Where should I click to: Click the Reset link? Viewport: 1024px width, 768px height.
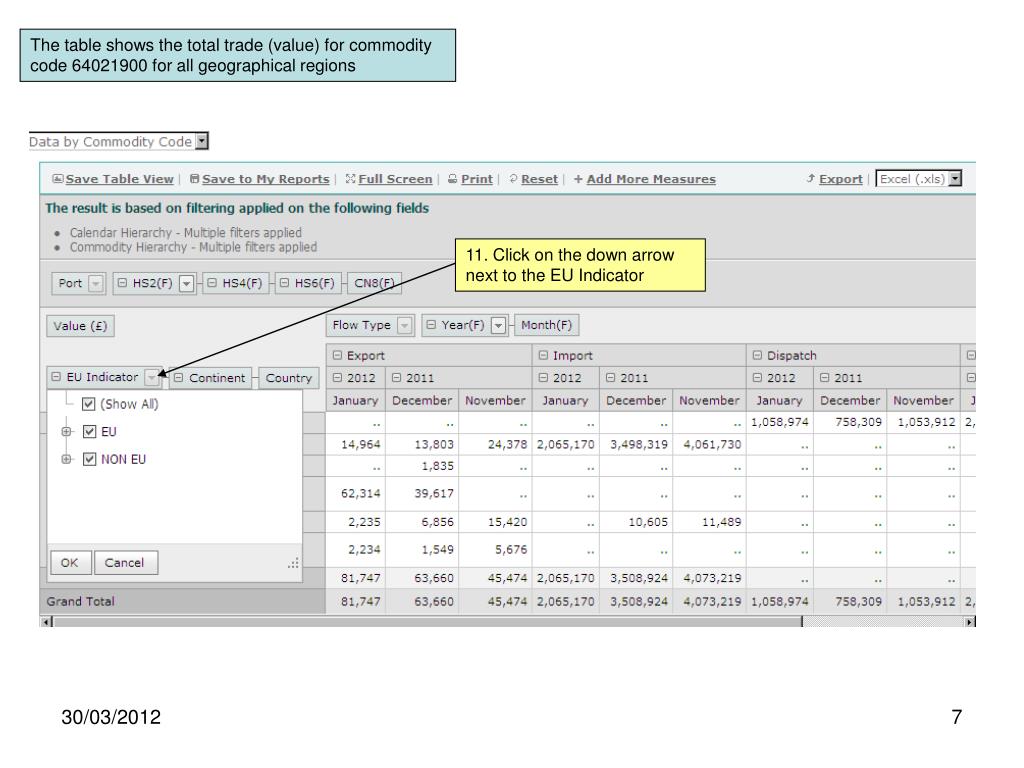(539, 179)
